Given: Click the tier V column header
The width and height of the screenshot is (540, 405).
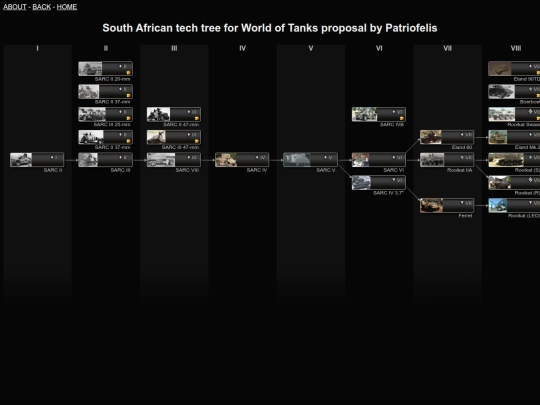Looking at the screenshot, I should (x=311, y=48).
